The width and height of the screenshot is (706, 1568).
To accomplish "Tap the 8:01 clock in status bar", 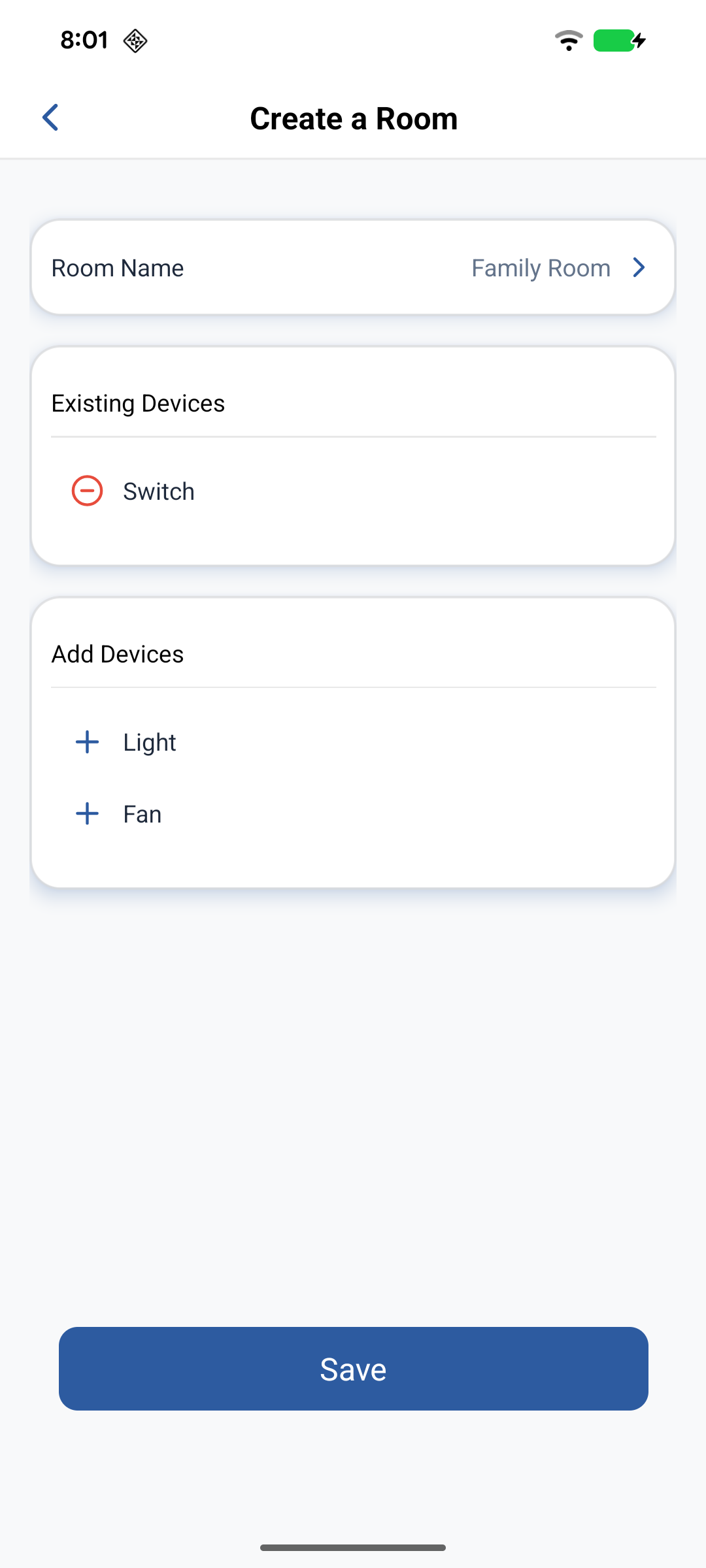I will (x=84, y=41).
